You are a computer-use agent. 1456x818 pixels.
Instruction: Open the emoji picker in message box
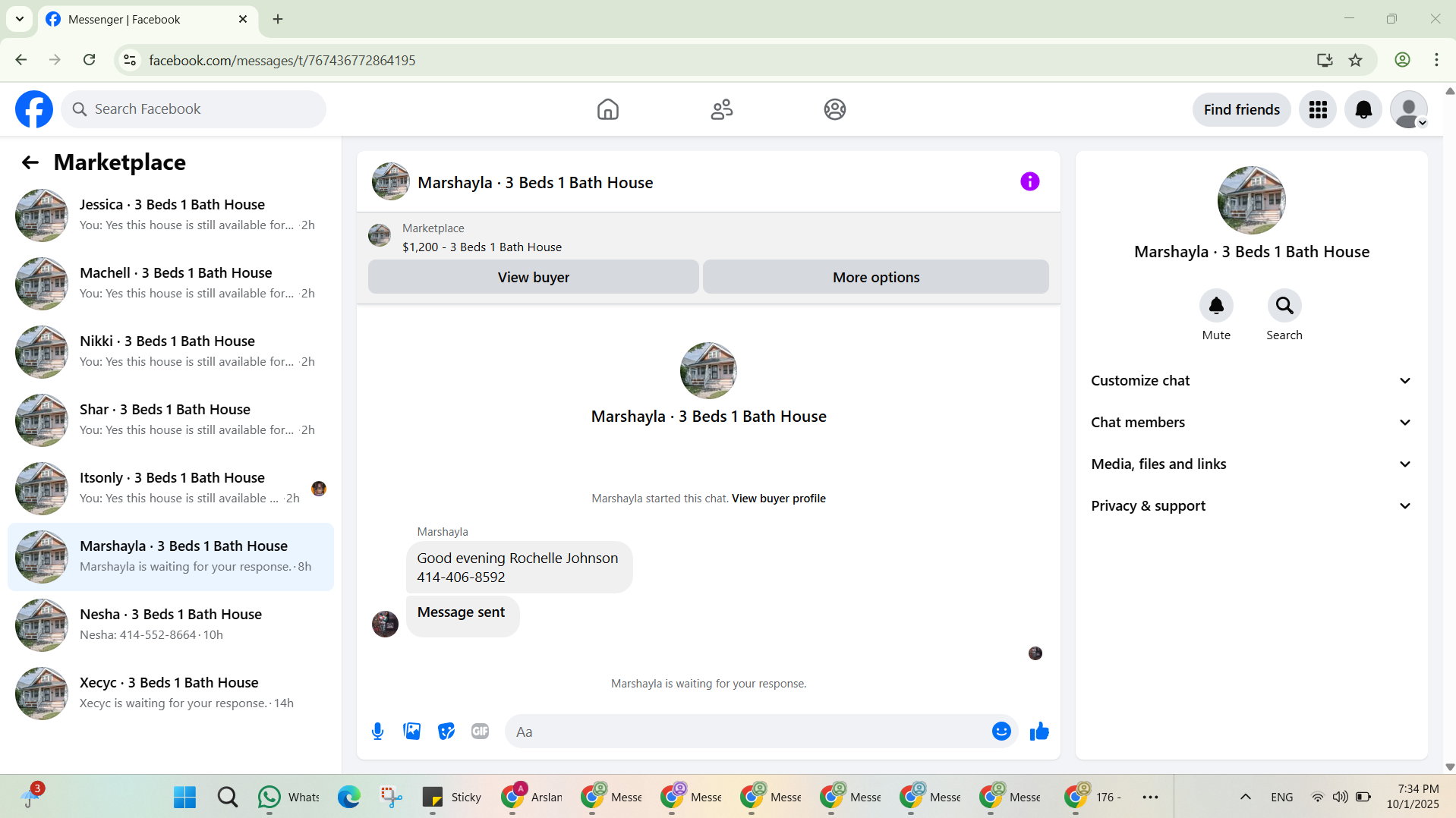(1001, 731)
